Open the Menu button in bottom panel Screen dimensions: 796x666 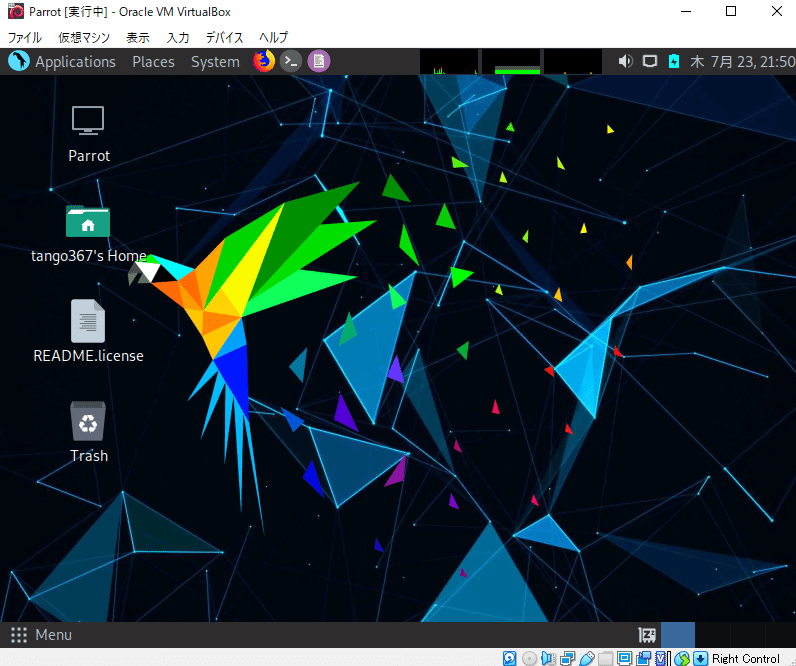coord(42,635)
